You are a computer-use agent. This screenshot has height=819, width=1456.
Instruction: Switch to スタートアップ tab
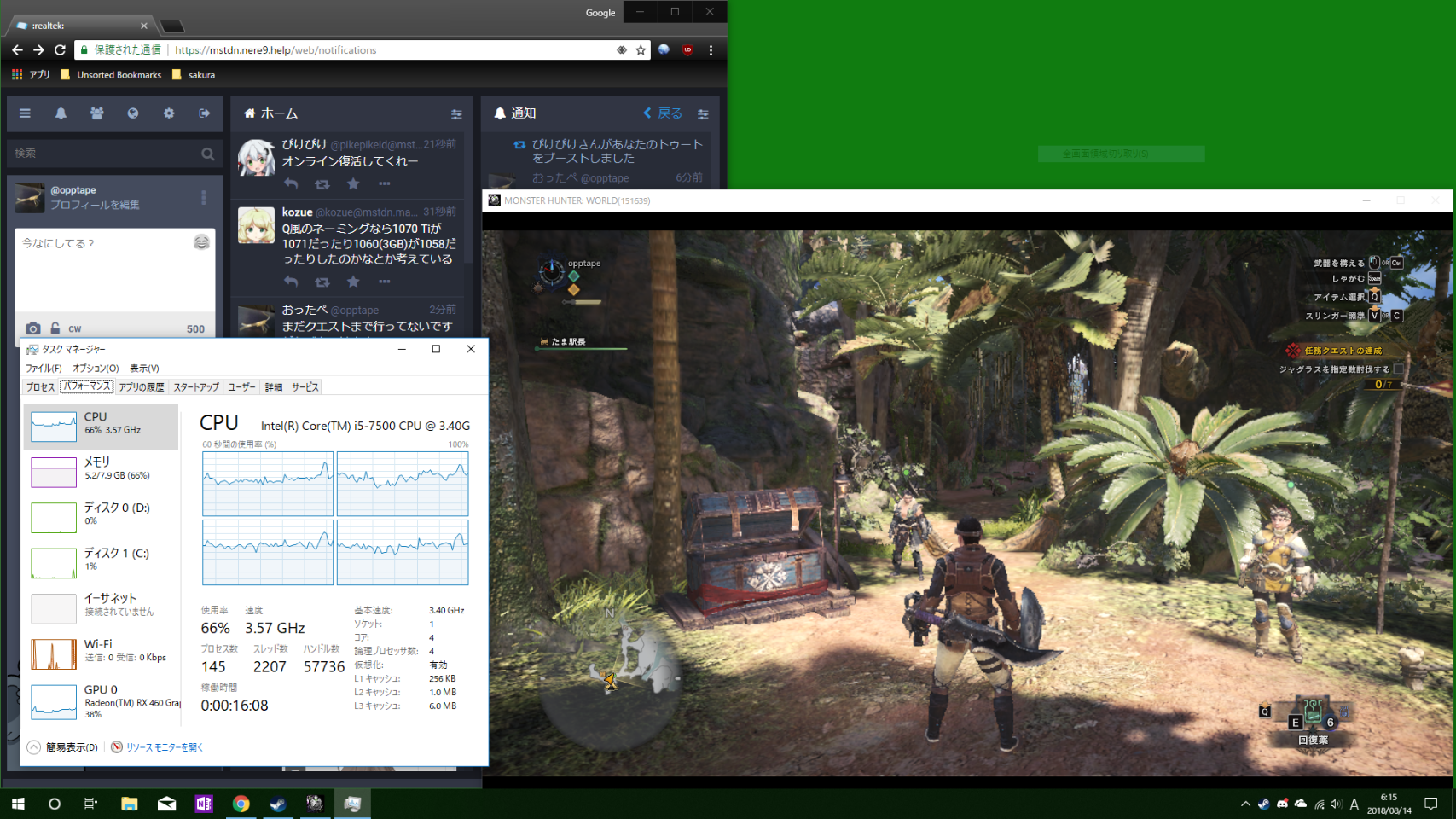point(196,387)
